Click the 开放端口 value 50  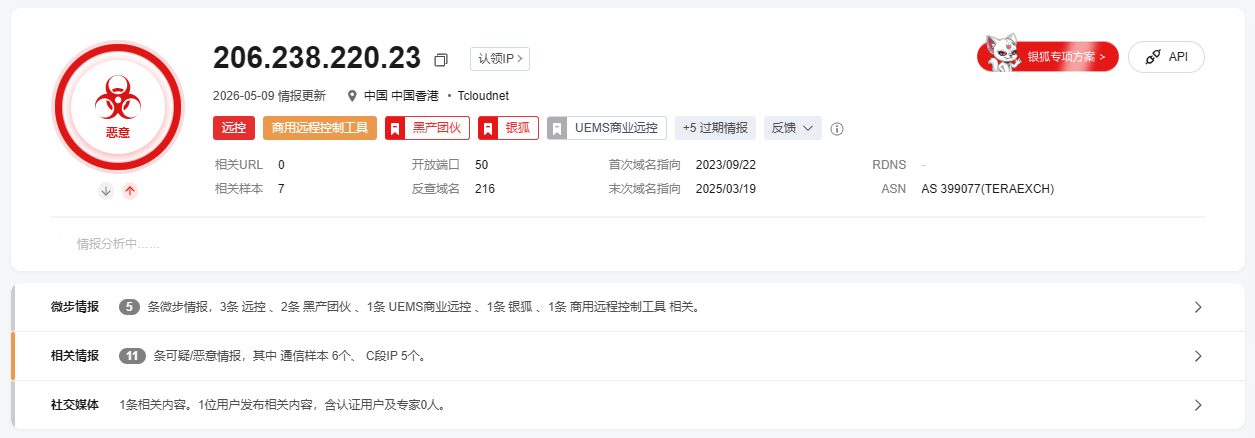[x=482, y=164]
